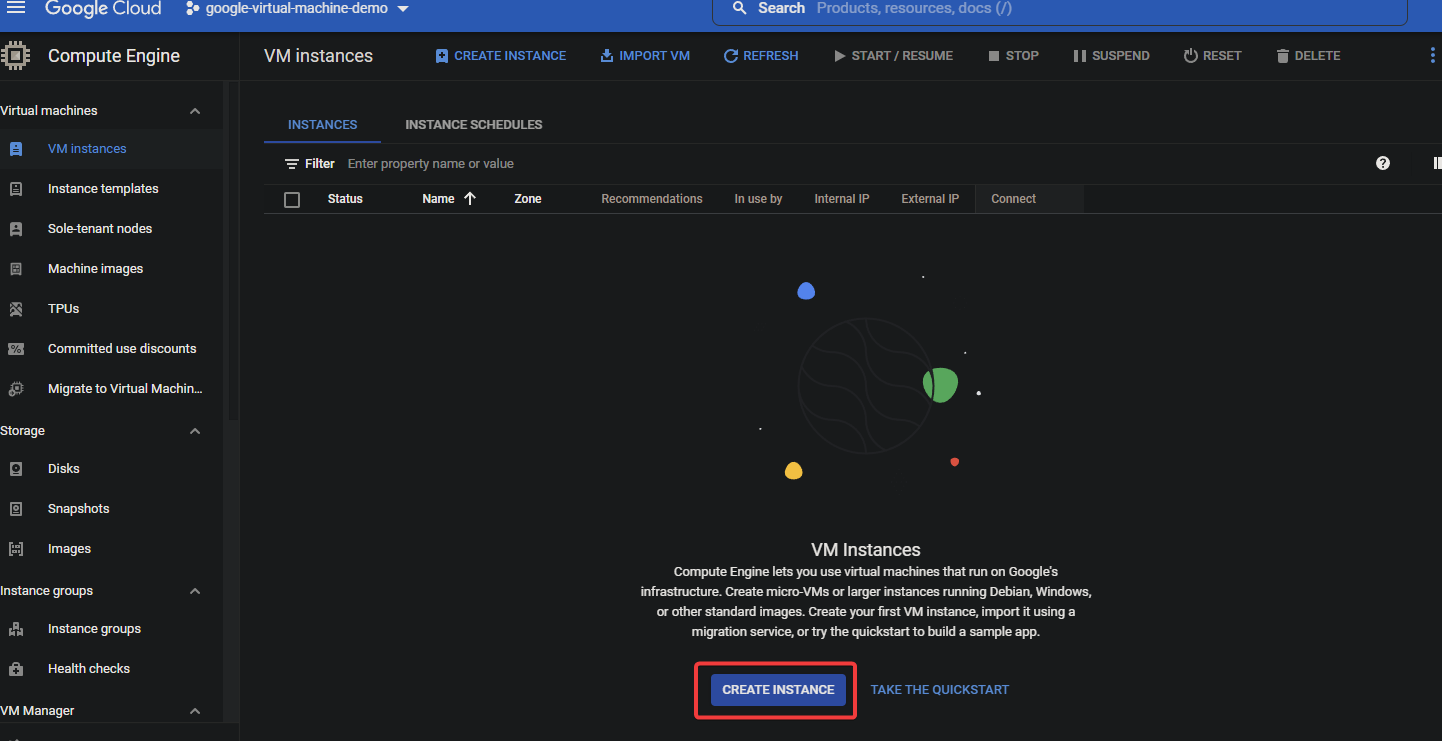Viewport: 1442px width, 741px height.
Task: Click Reset toolbar button
Action: 1212,56
